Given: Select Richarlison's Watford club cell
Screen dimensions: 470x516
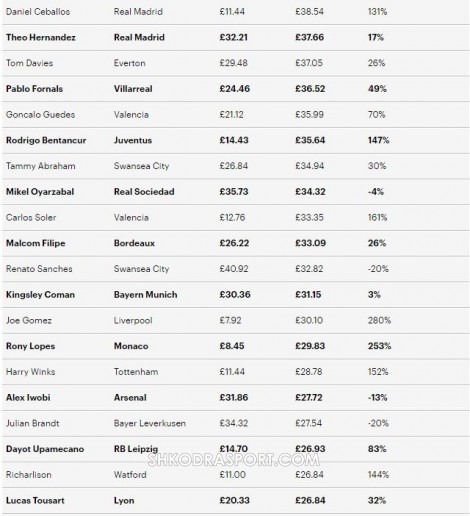Looking at the screenshot, I should pos(130,475).
